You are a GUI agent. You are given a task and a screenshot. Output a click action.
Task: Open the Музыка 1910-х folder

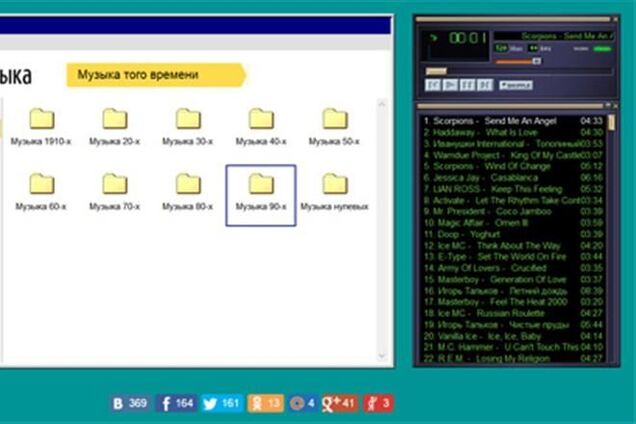tap(41, 127)
